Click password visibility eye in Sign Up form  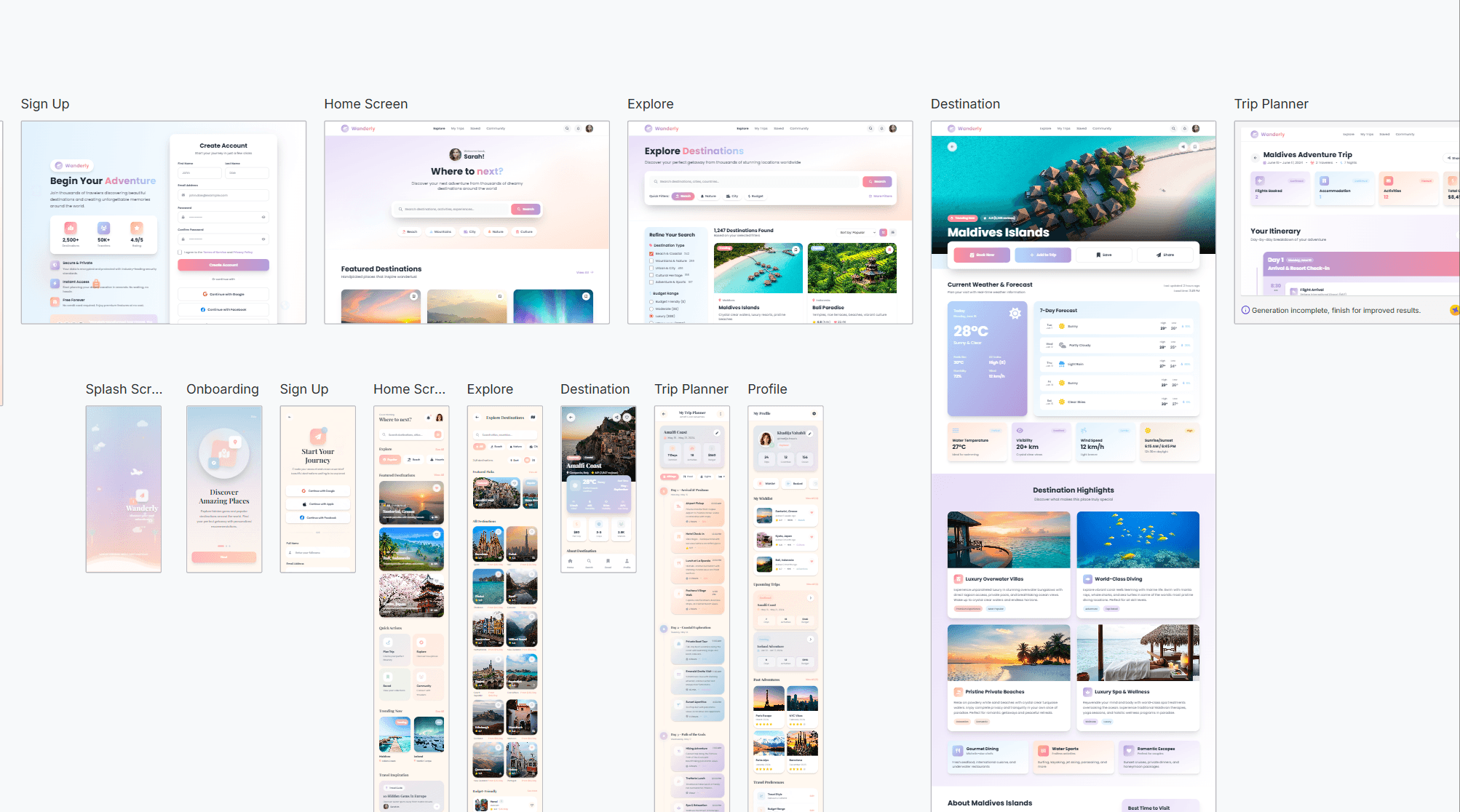(x=263, y=217)
